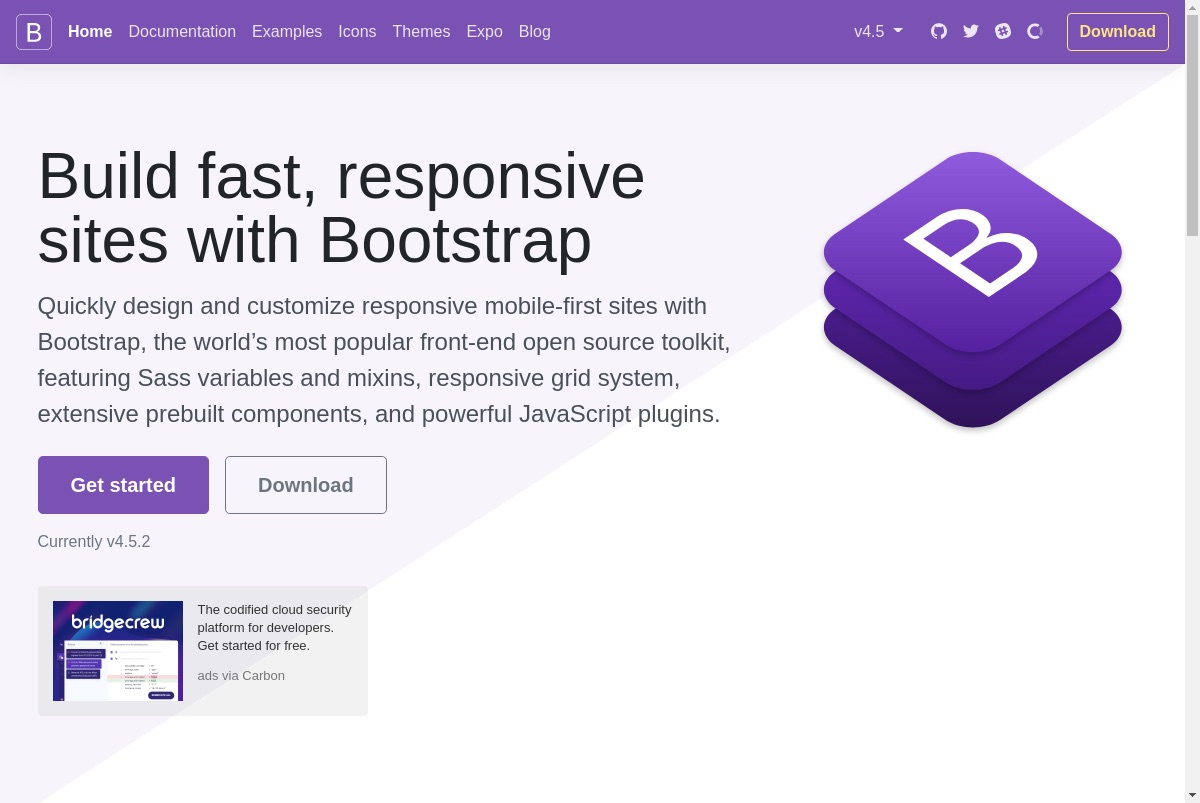Screen dimensions: 1200x803
Task: Click the Bootstrap B logo in navbar
Action: tap(34, 32)
